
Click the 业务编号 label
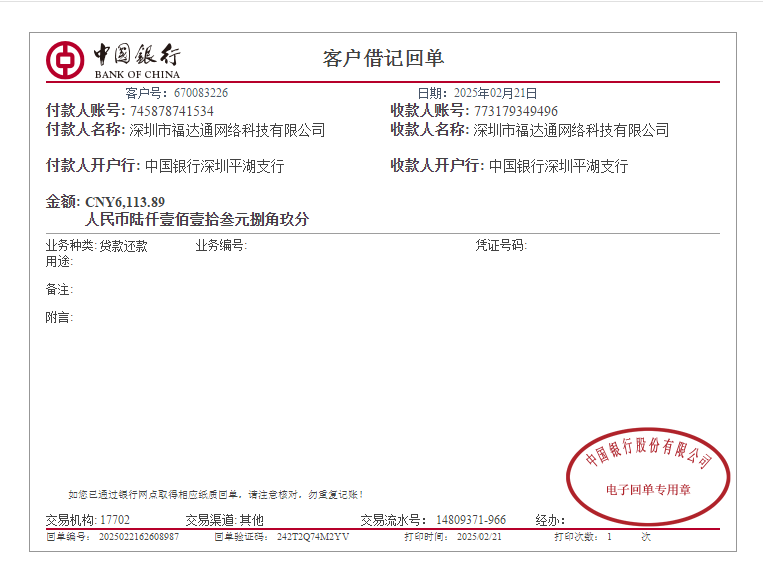[x=221, y=245]
